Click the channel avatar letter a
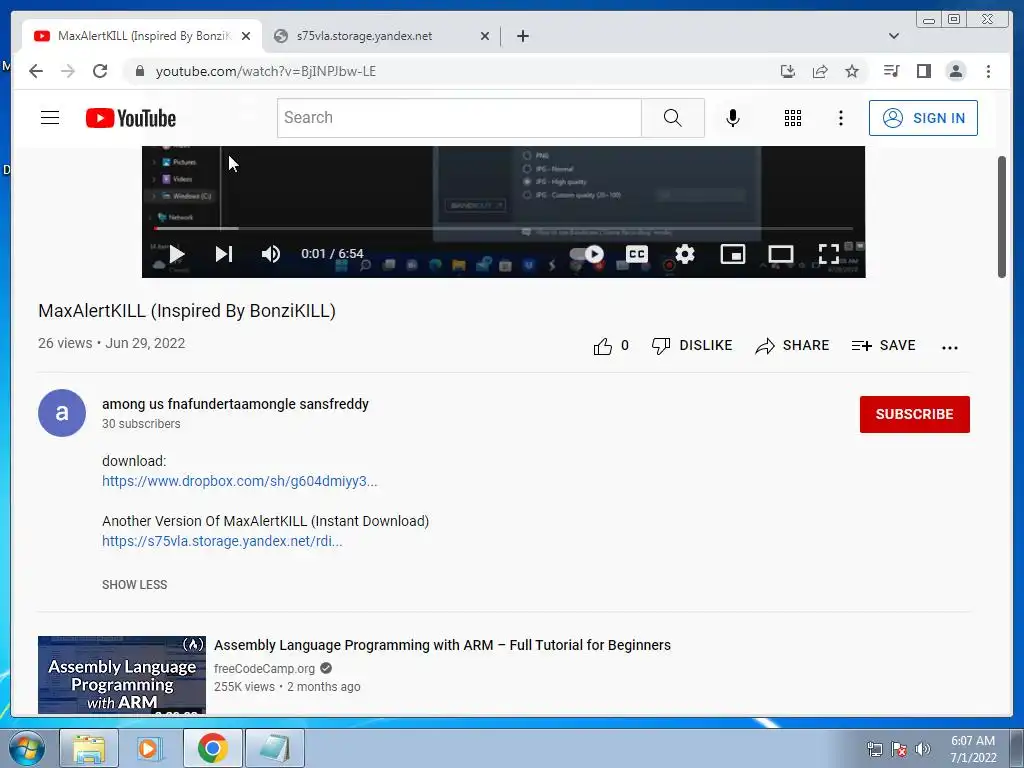The image size is (1024, 768). [x=62, y=413]
